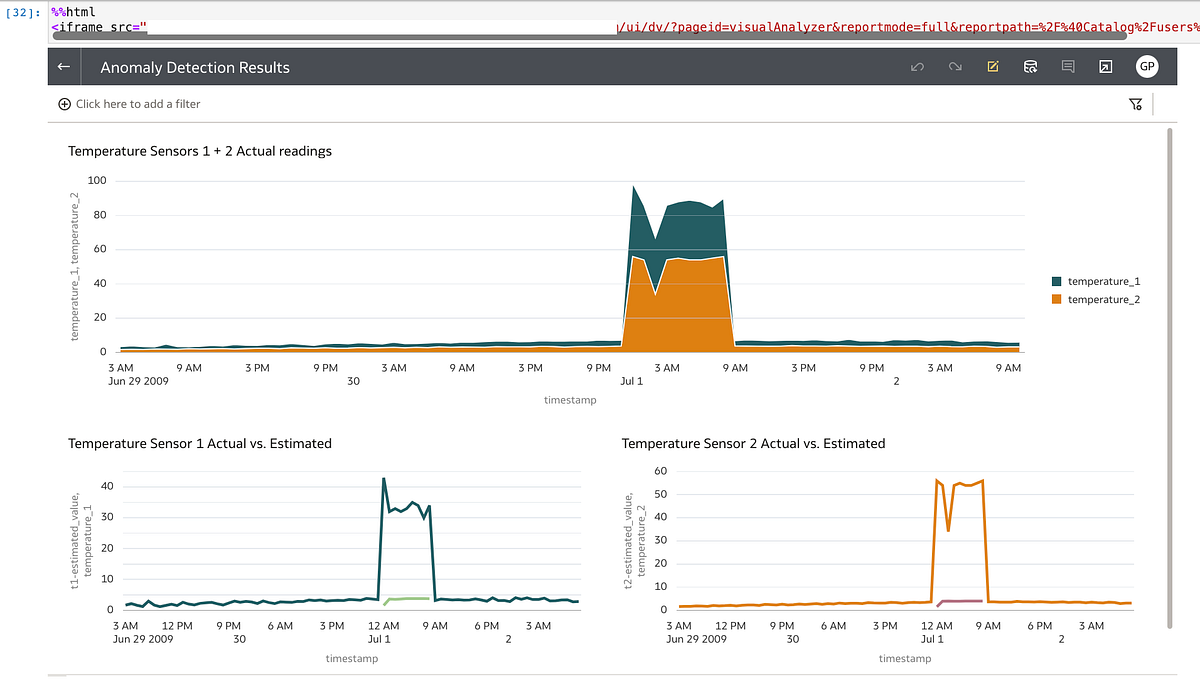Click the present/open-in-new-window icon
This screenshot has height=679, width=1200.
pyautogui.click(x=1105, y=66)
